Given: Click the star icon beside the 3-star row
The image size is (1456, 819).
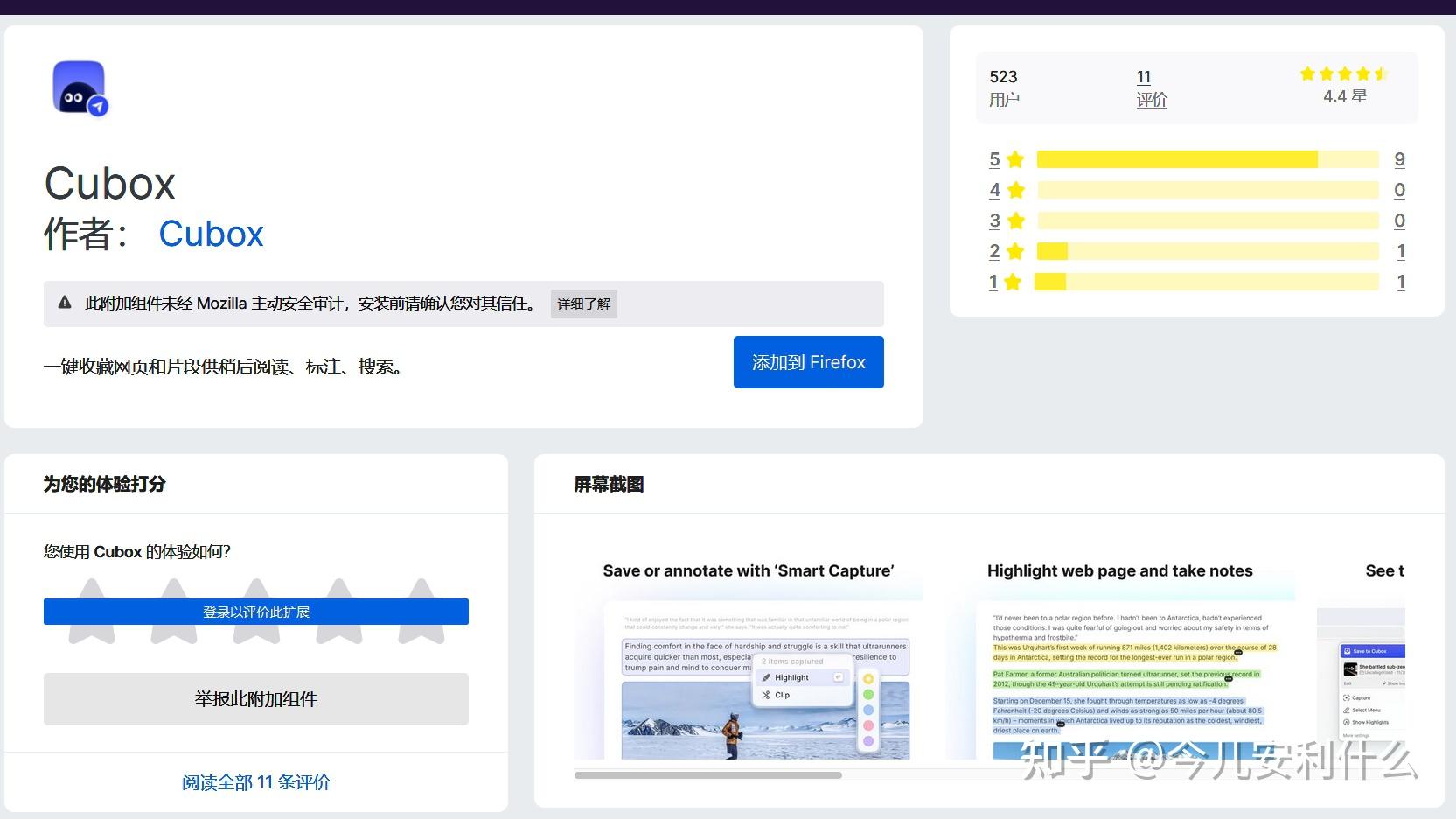Looking at the screenshot, I should pyautogui.click(x=1014, y=220).
